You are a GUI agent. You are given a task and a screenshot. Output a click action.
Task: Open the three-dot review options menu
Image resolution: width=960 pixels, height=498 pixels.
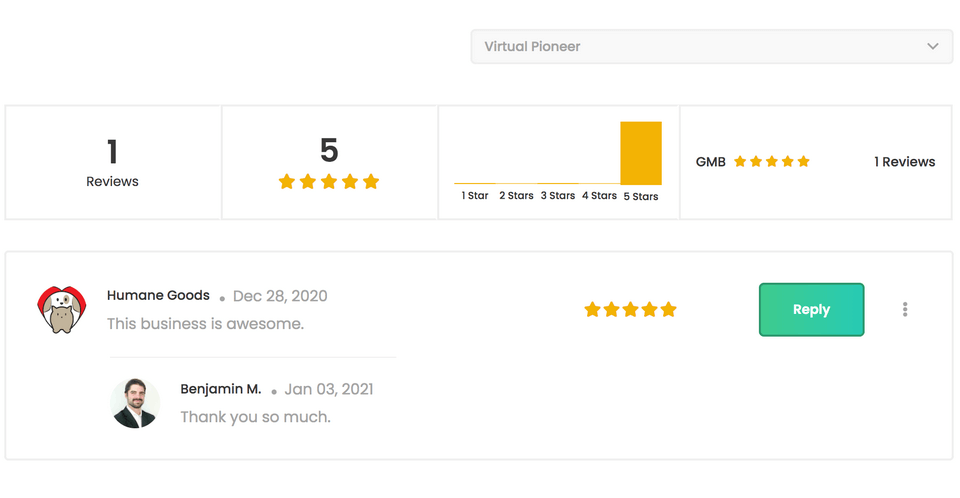905,309
